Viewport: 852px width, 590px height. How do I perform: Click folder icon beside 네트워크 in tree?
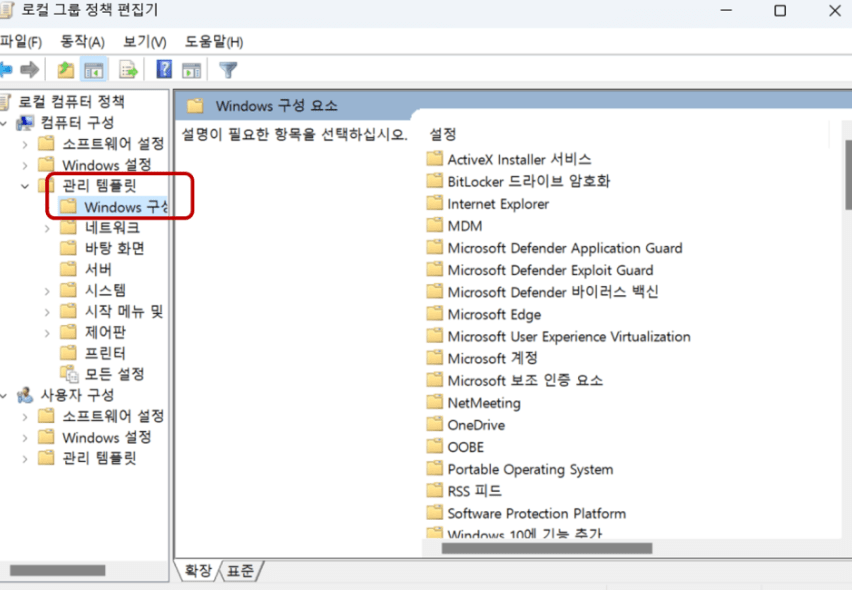pyautogui.click(x=68, y=227)
